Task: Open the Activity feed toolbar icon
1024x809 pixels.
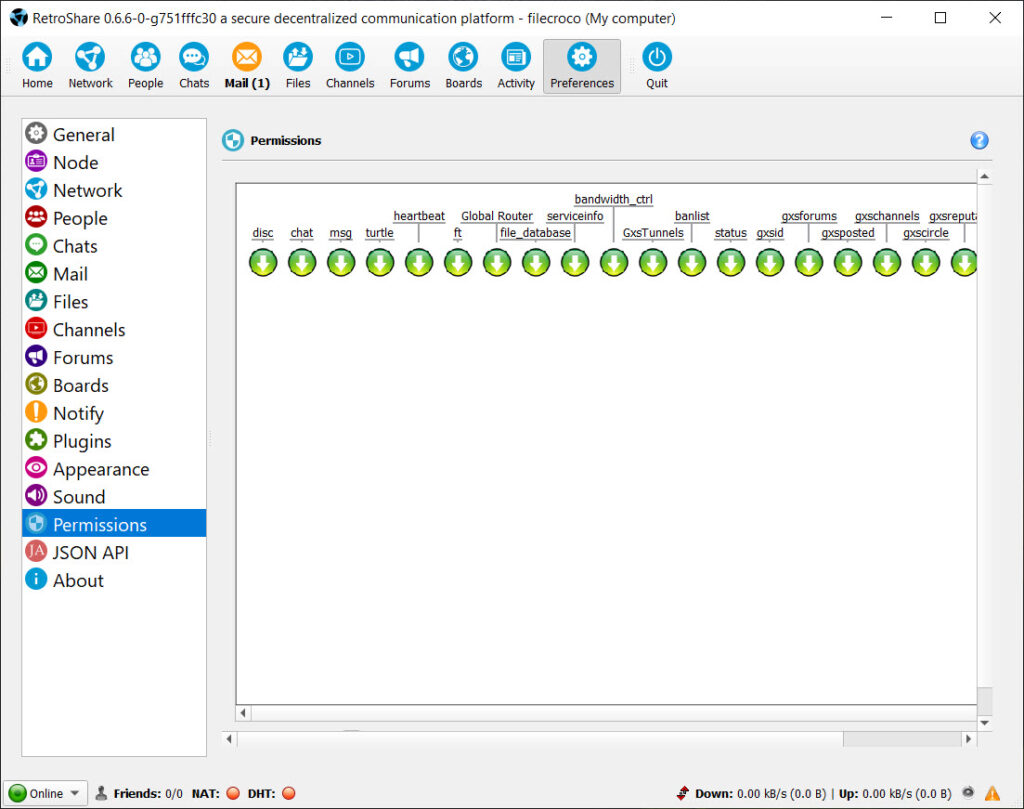Action: 516,66
